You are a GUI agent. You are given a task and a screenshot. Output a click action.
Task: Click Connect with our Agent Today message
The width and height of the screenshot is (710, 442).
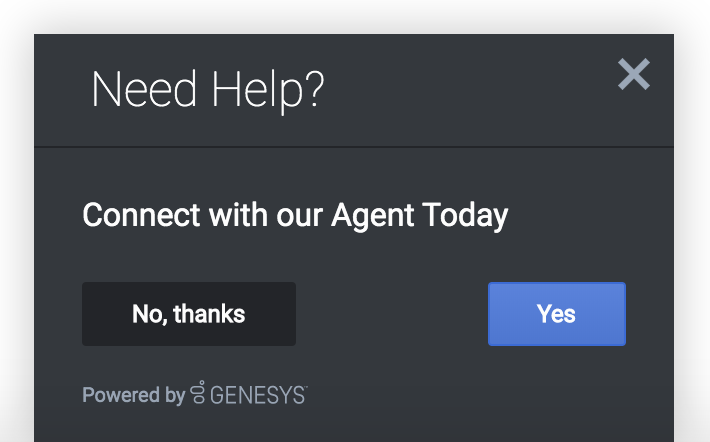[x=295, y=215]
